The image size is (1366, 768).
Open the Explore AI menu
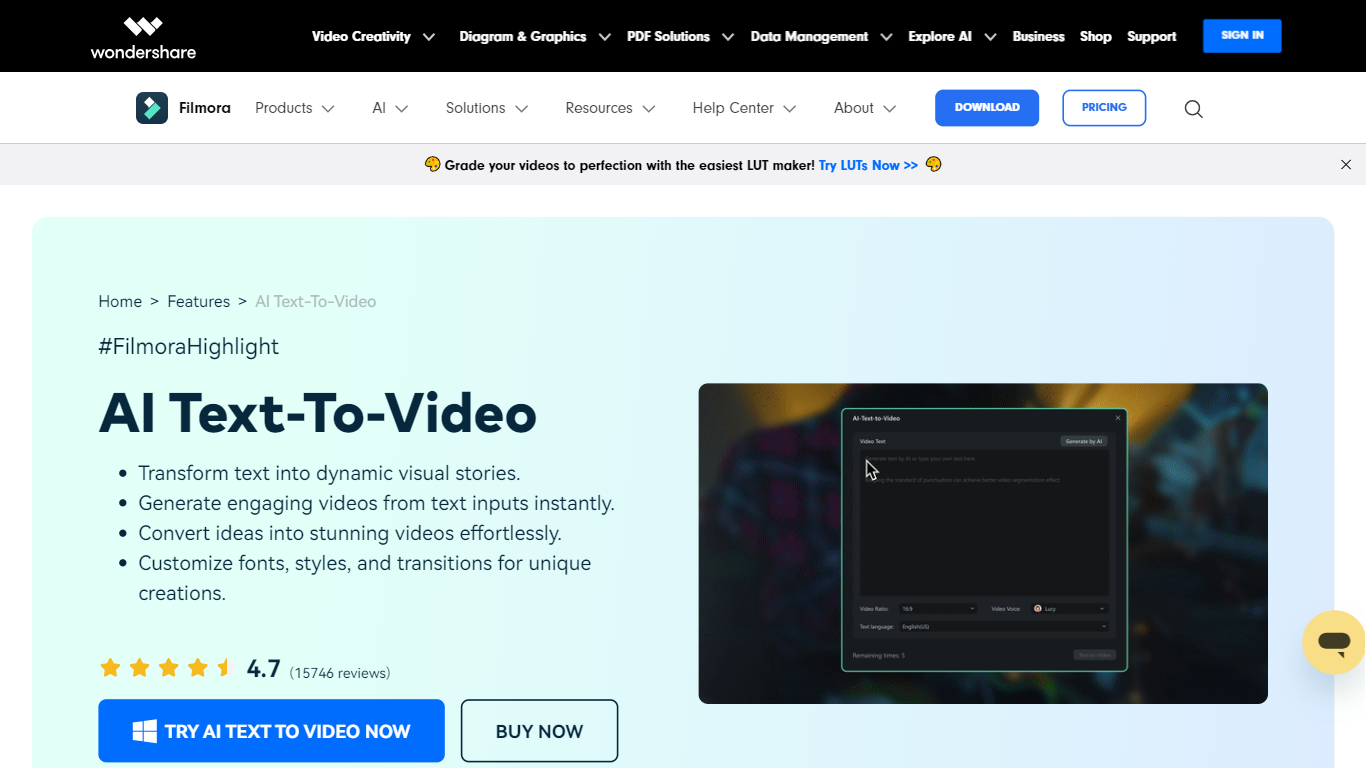pyautogui.click(x=940, y=36)
